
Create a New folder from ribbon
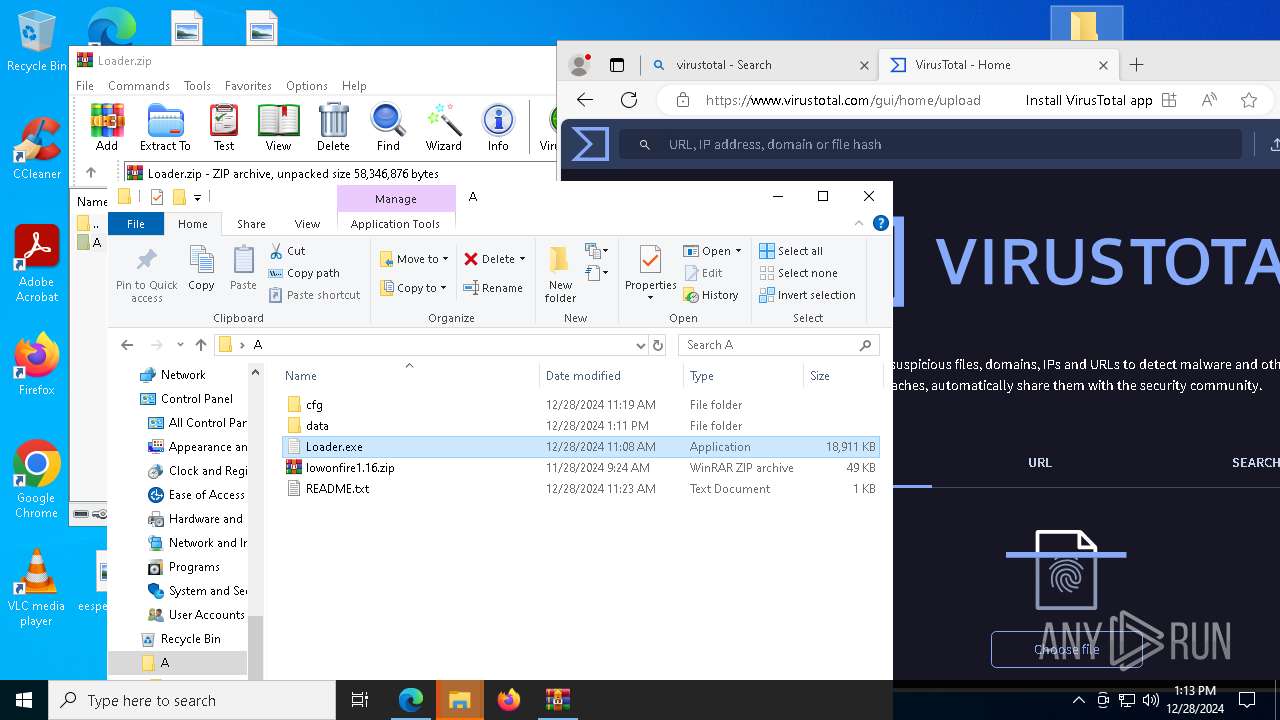[560, 274]
